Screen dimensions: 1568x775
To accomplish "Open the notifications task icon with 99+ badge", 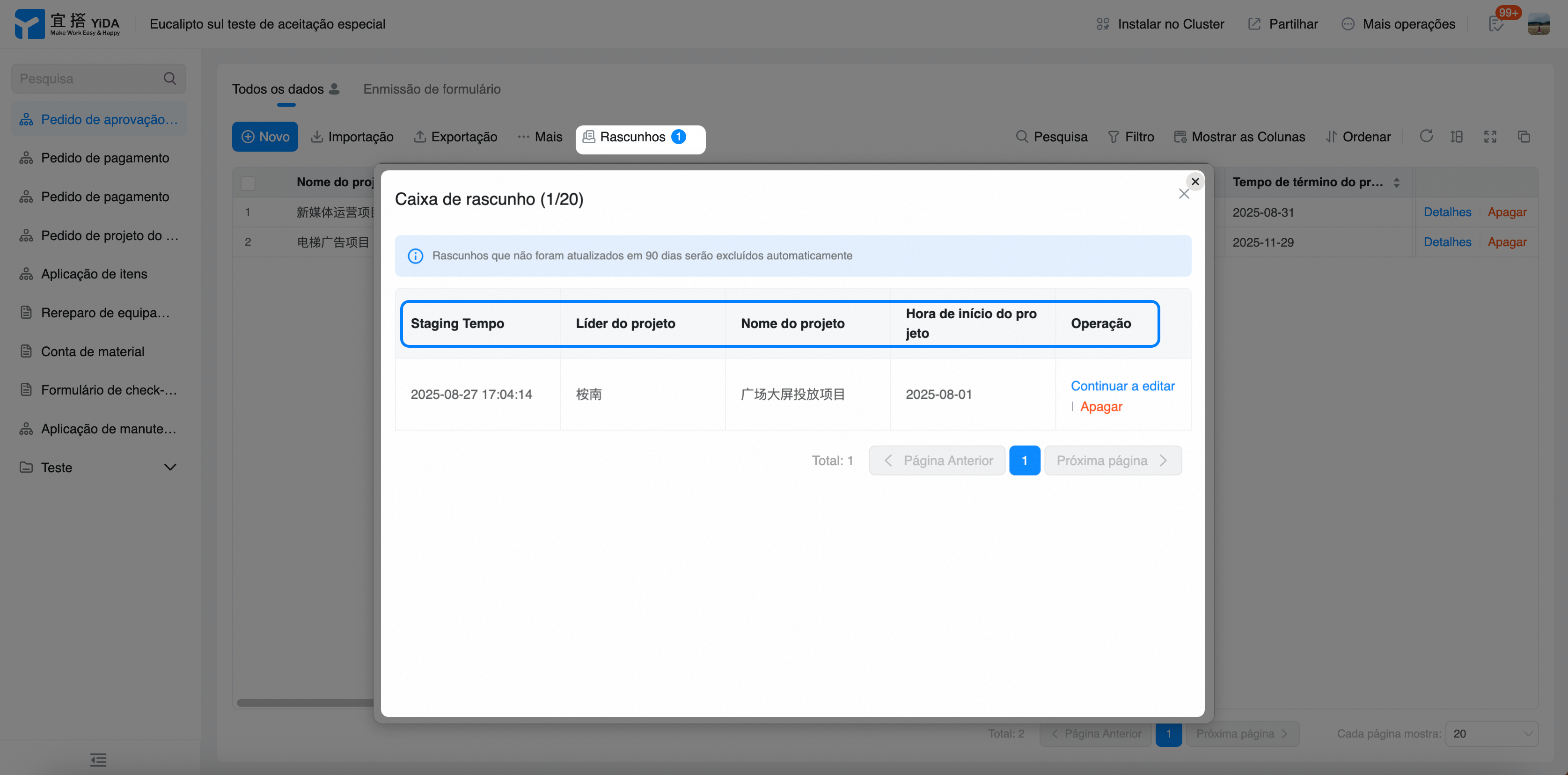I will (1496, 24).
